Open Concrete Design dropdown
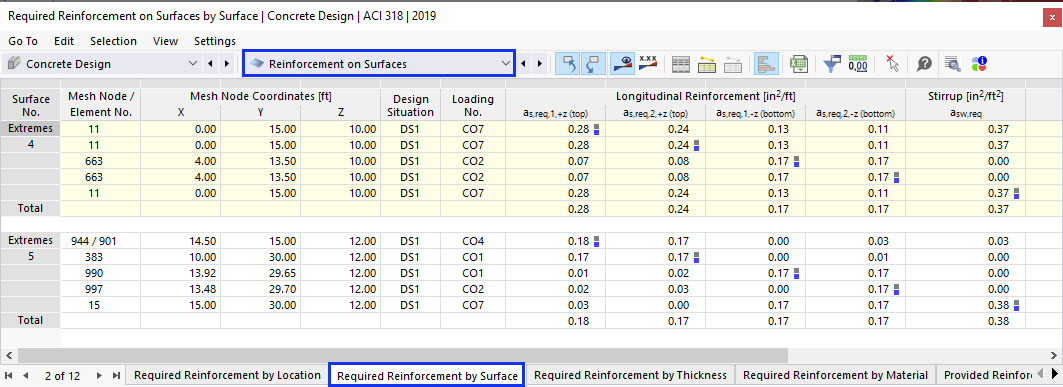This screenshot has width=1063, height=387. tap(193, 64)
